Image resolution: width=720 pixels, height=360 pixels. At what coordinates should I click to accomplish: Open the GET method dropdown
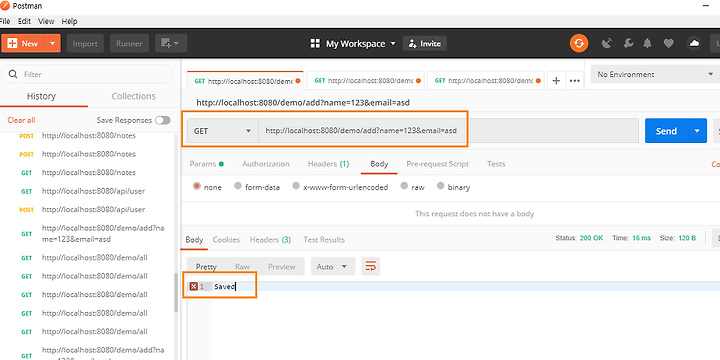click(x=223, y=131)
